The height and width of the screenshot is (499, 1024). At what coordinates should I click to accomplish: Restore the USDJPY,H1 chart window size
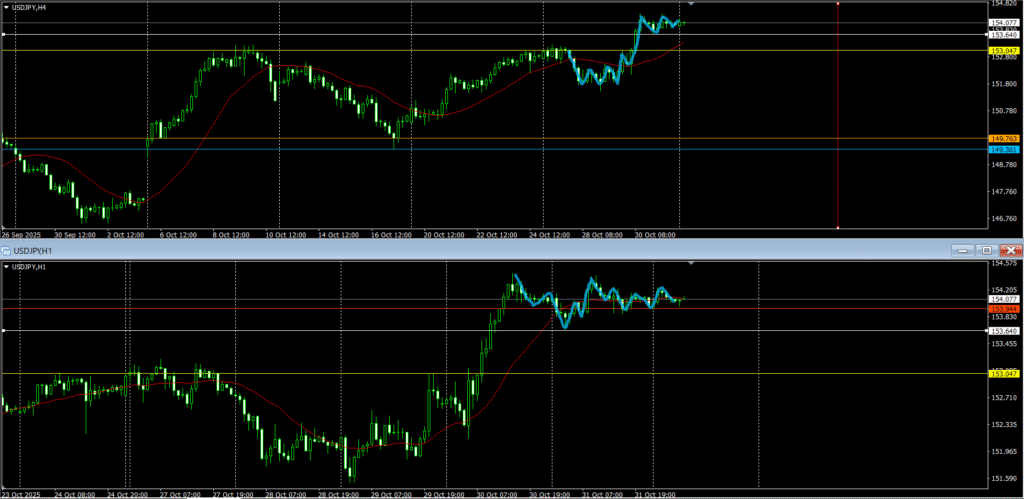pos(987,249)
